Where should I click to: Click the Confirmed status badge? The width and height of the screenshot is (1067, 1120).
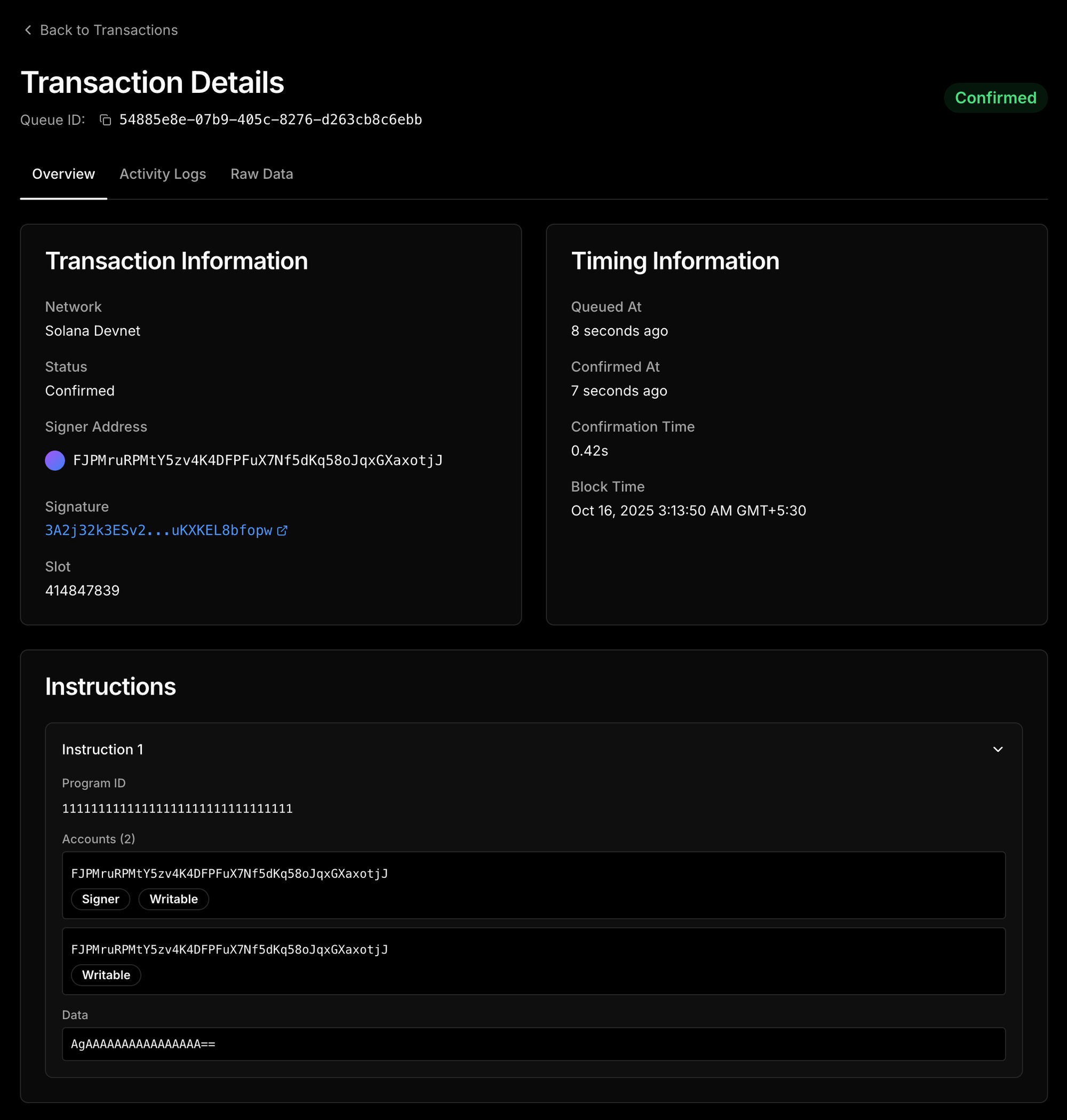point(996,98)
